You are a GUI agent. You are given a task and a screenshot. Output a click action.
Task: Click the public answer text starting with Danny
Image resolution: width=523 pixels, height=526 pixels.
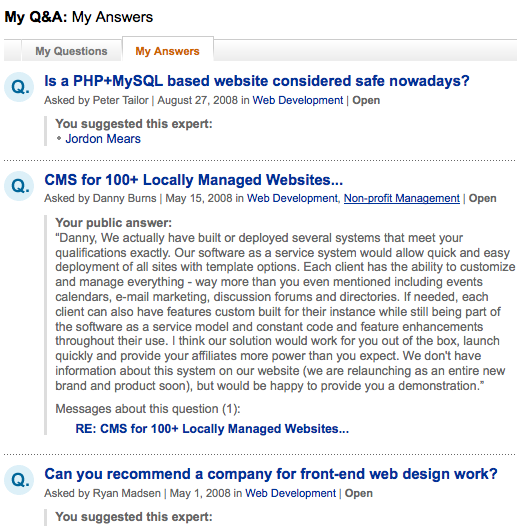pyautogui.click(x=285, y=312)
